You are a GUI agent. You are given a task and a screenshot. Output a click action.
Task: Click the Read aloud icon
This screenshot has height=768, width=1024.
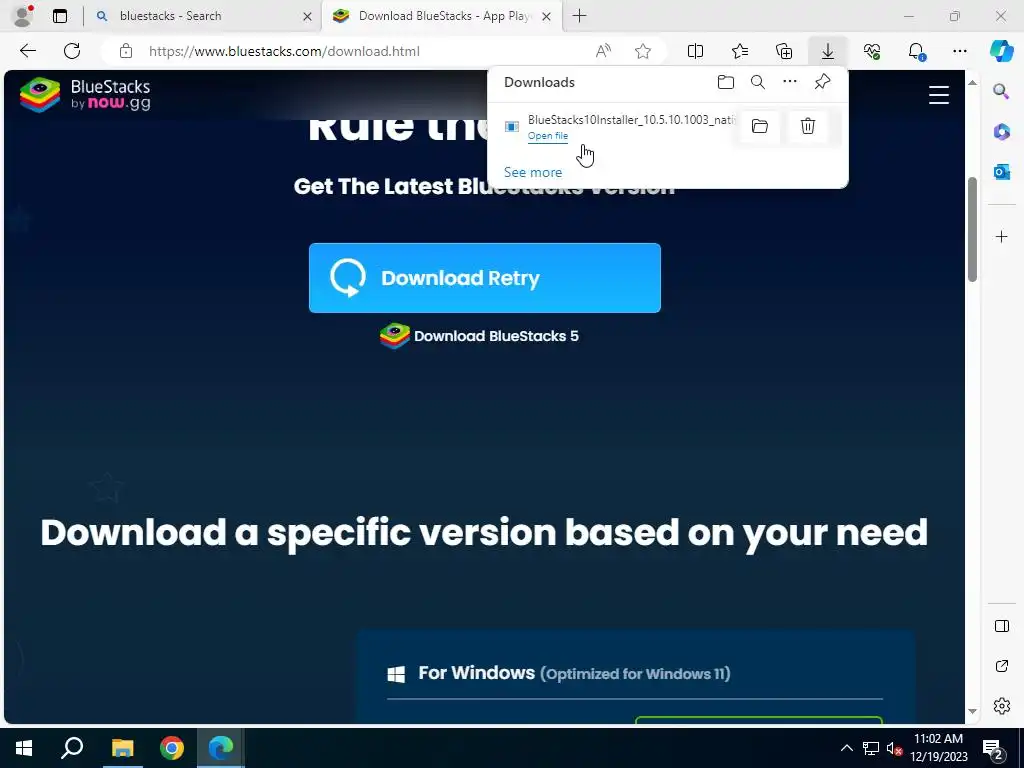603,51
